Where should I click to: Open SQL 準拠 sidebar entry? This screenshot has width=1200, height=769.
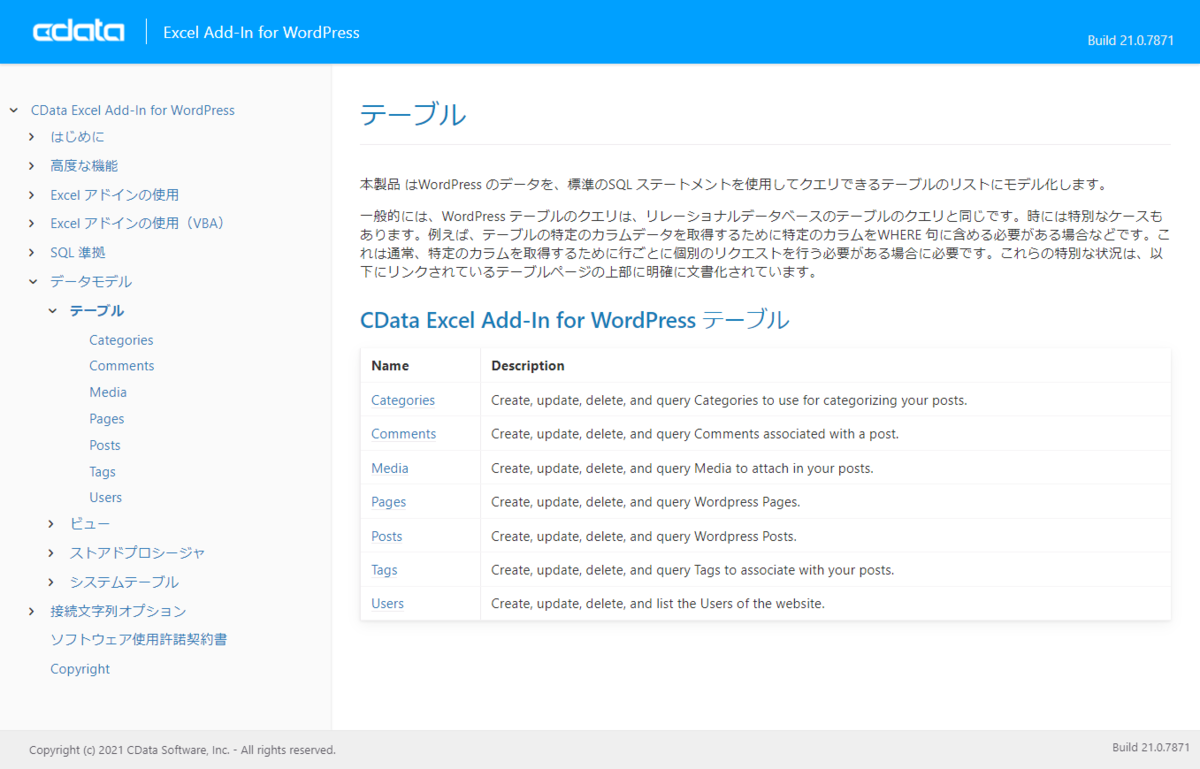pyautogui.click(x=78, y=253)
